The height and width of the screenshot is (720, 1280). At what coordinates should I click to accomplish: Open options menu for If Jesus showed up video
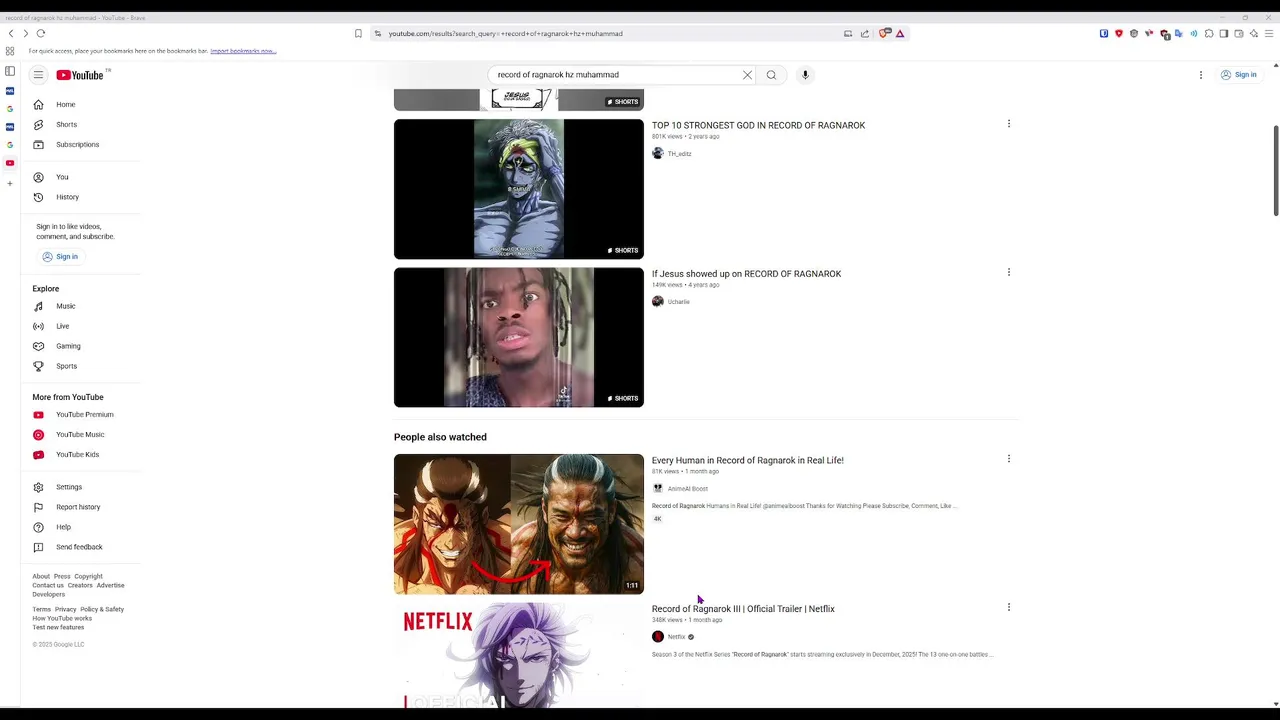[1008, 272]
